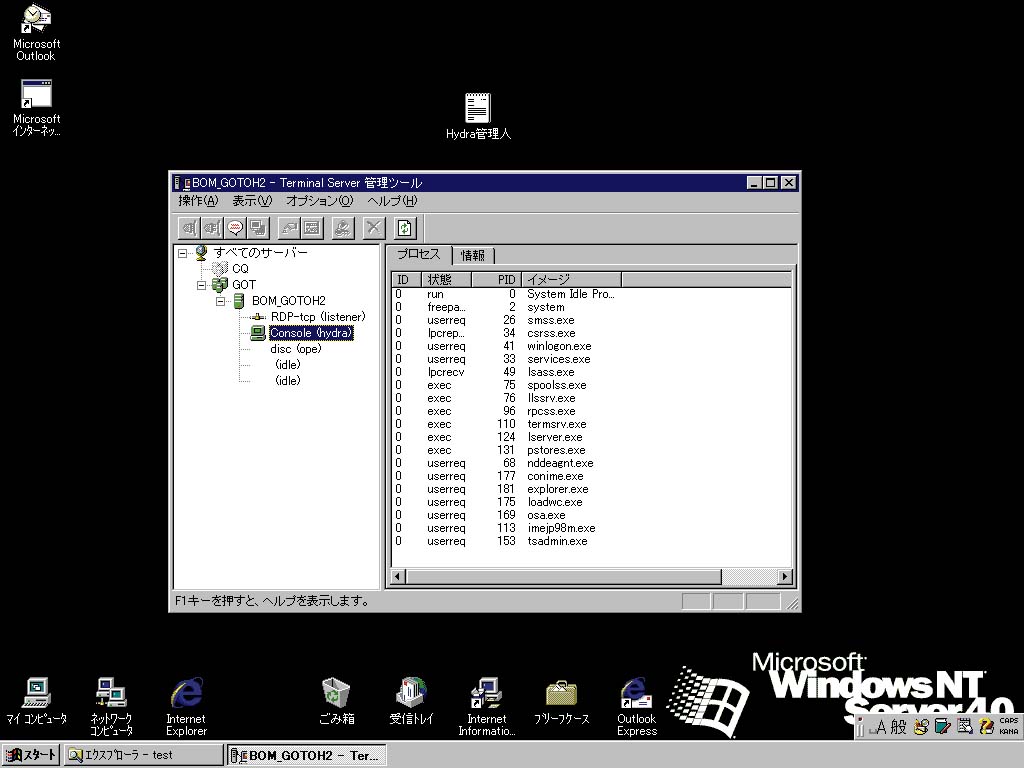Collapse the すべてのサーバー tree node

(x=183, y=253)
